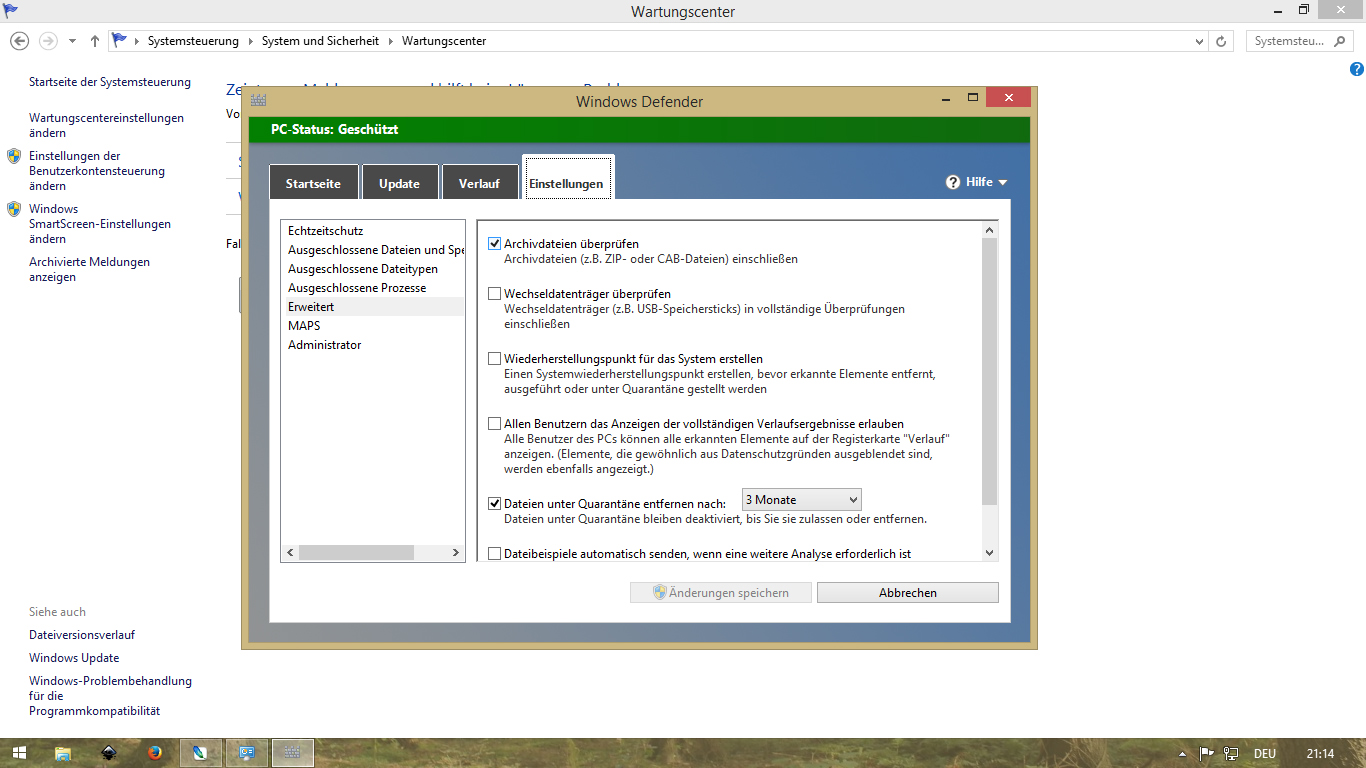This screenshot has width=1366, height=768.
Task: Open Windows Update link
Action: 74,658
